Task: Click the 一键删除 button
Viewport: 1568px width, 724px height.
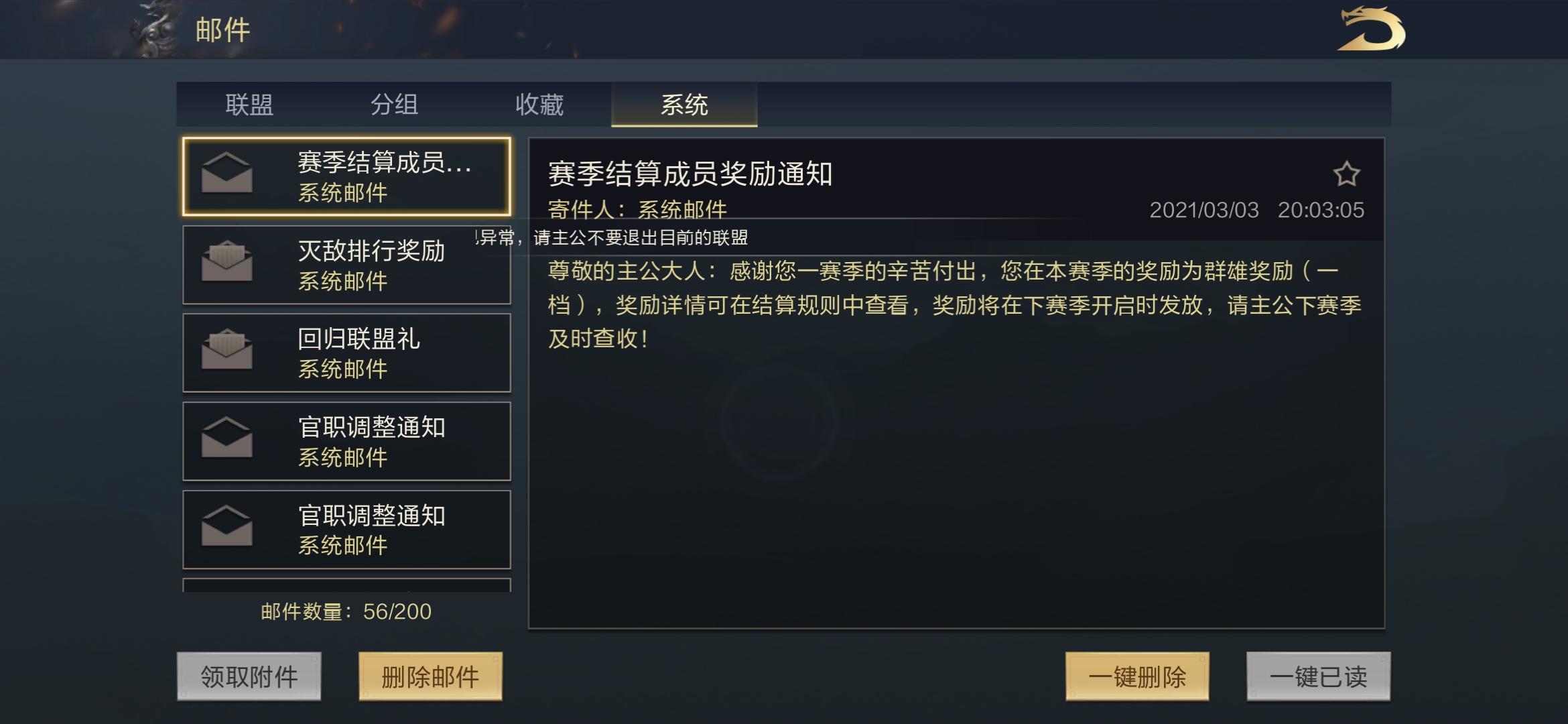Action: pos(1137,676)
